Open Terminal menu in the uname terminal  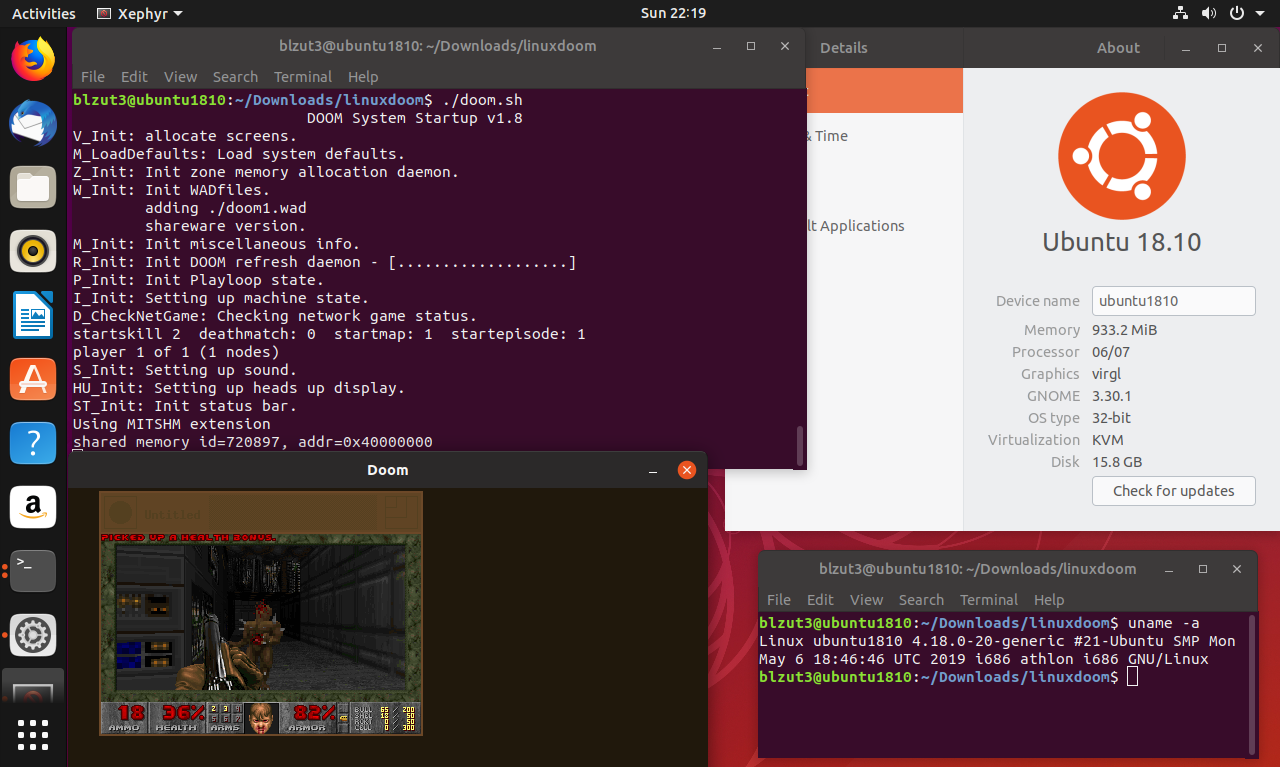click(x=989, y=600)
